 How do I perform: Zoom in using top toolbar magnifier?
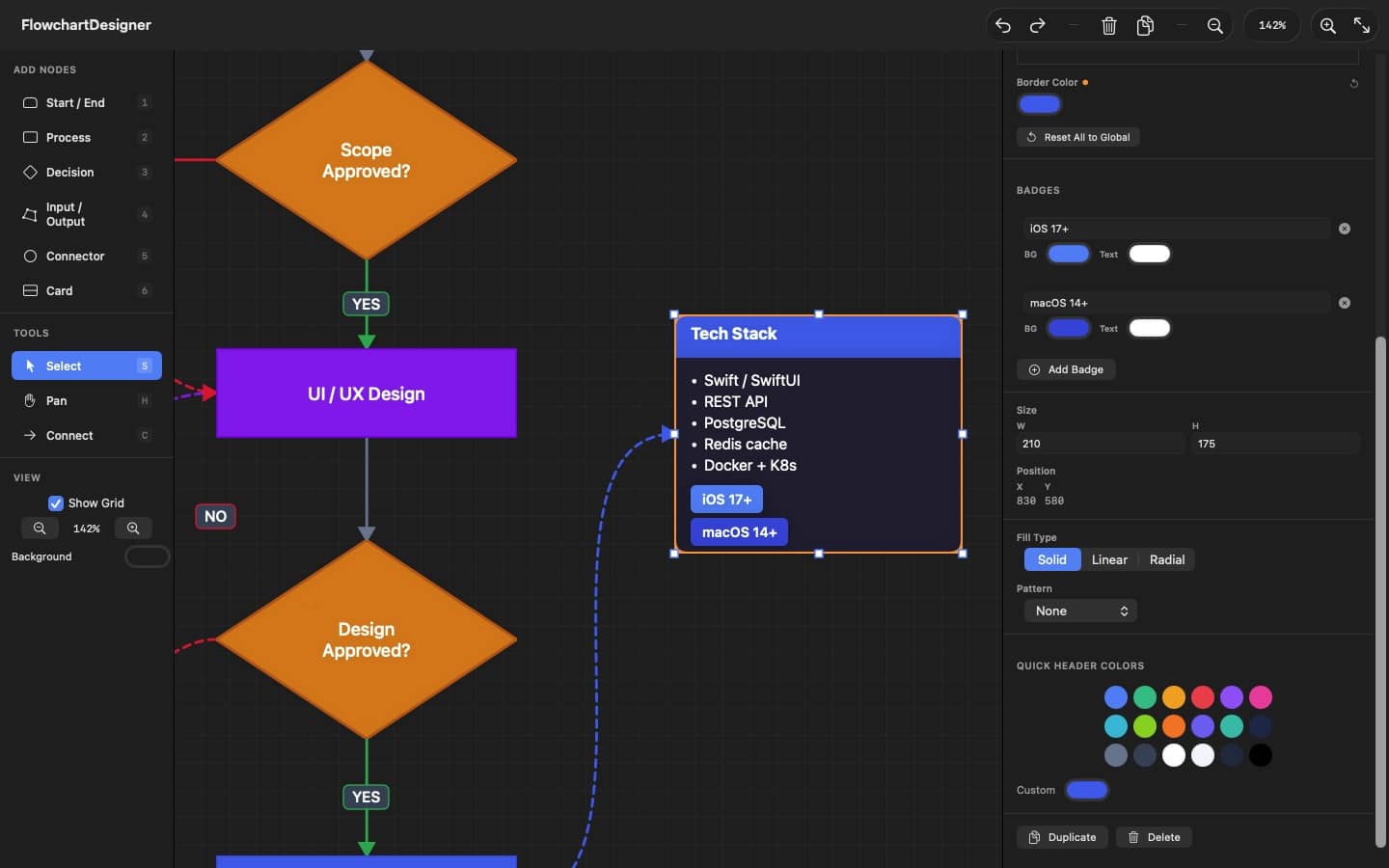(1328, 26)
